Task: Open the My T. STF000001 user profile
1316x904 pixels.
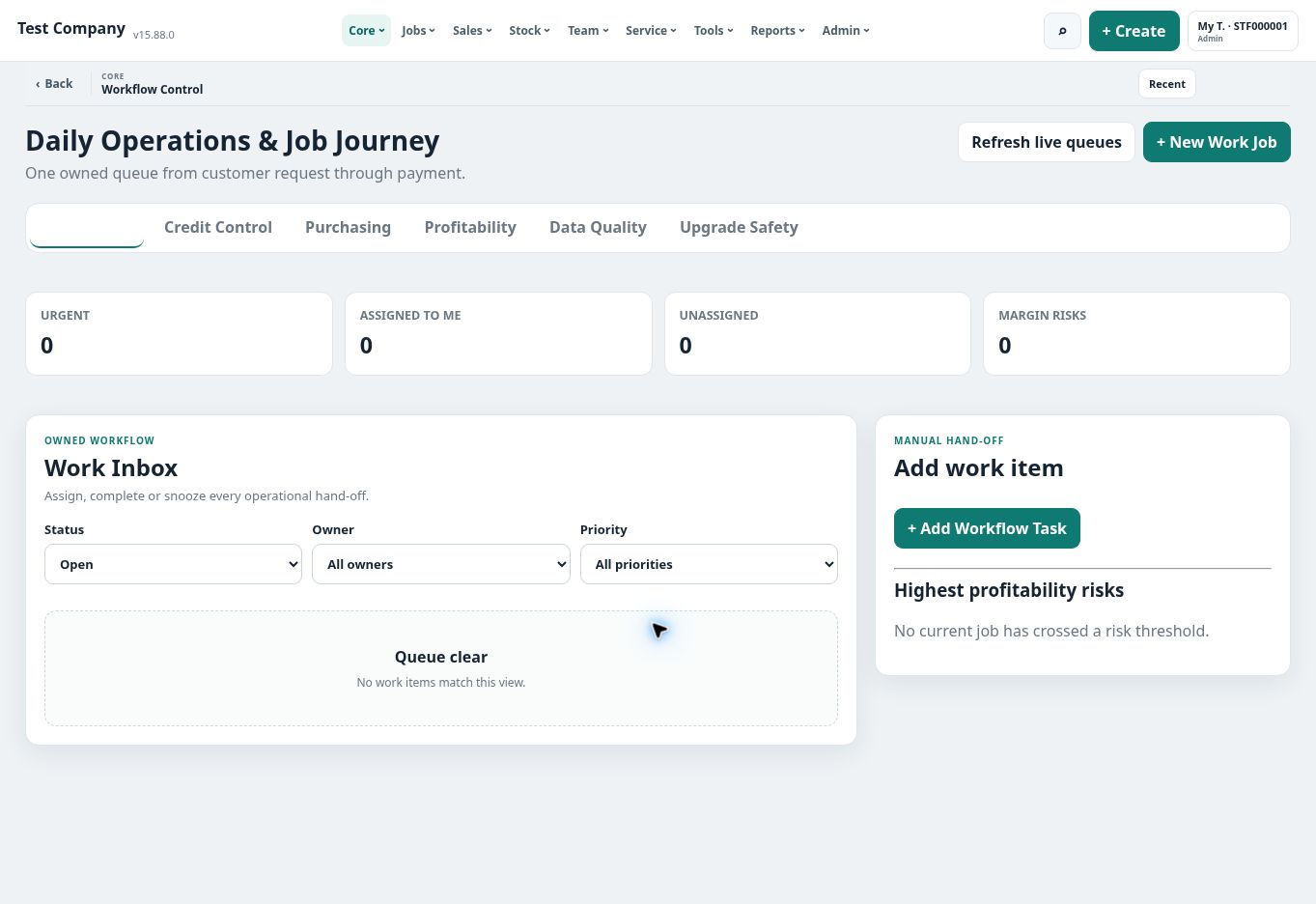Action: (x=1243, y=31)
